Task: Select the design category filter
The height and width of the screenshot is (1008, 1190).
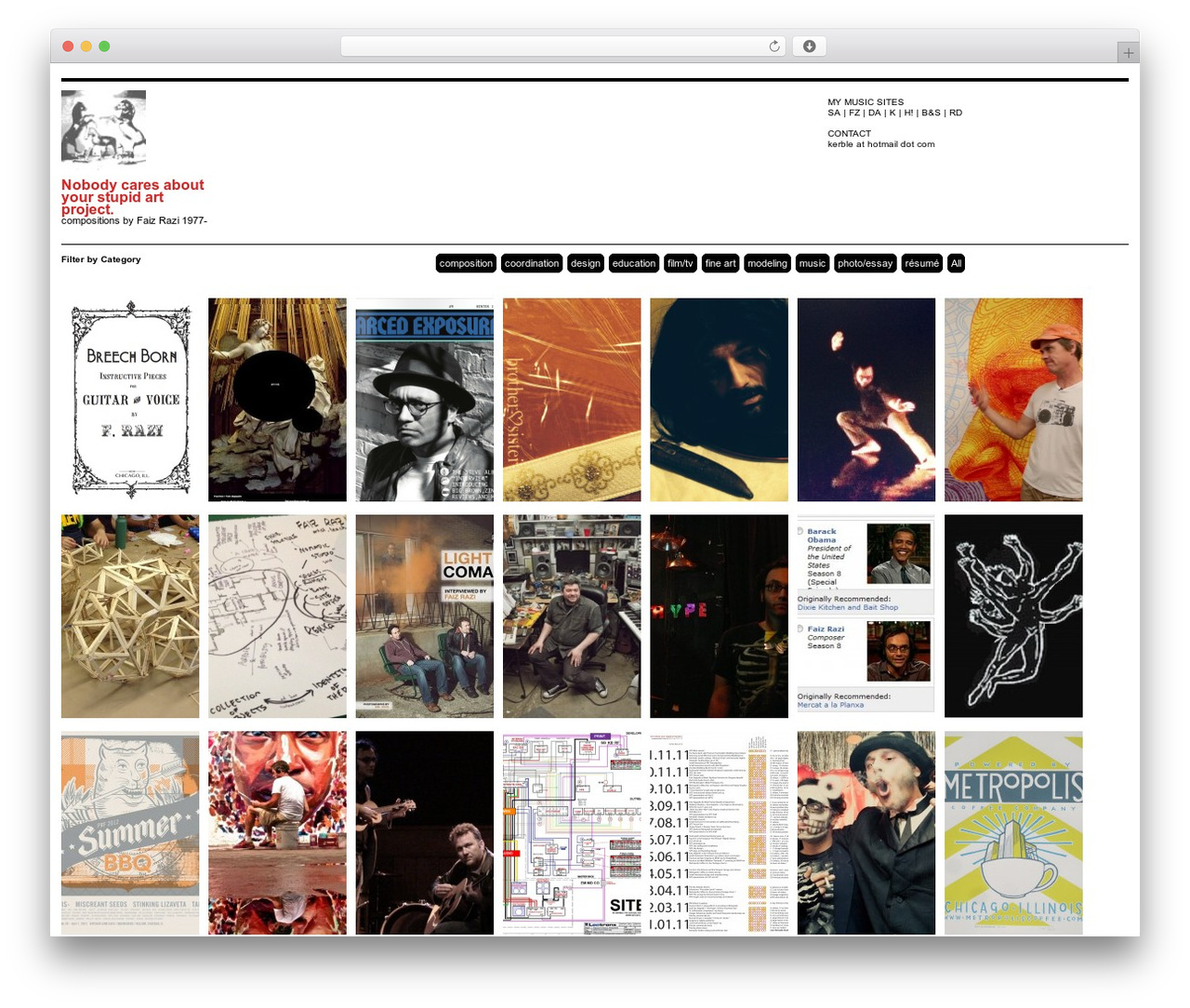Action: 586,263
